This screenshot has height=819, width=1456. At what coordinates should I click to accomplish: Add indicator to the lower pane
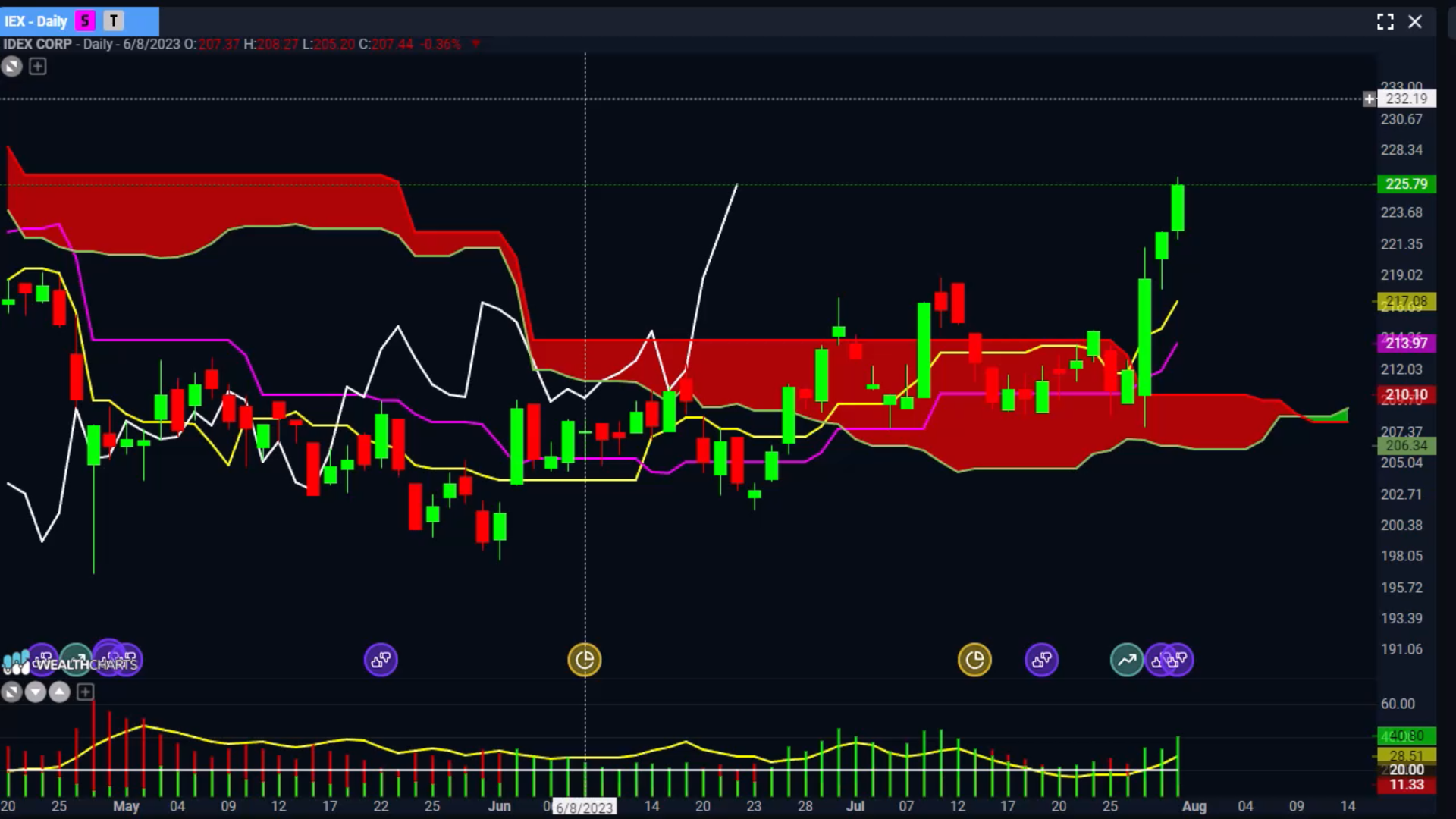[x=85, y=692]
